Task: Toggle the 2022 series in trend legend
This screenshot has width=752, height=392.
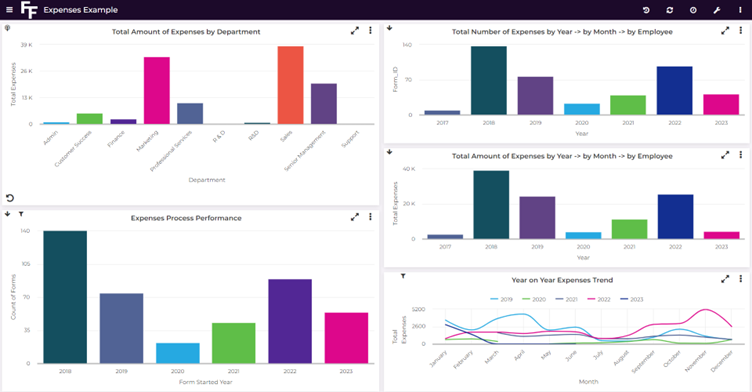Action: pyautogui.click(x=599, y=299)
